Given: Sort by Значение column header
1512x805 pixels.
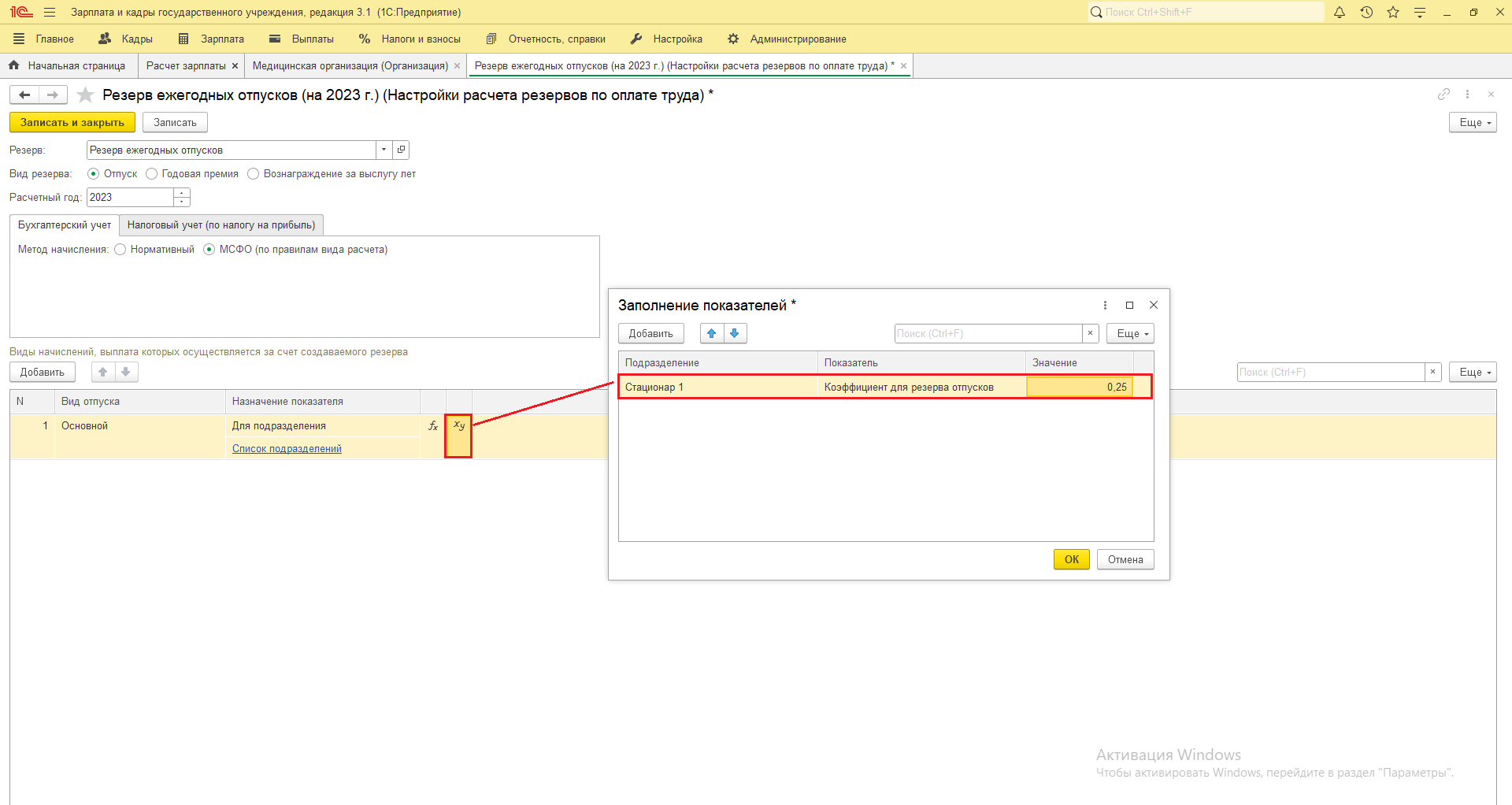Looking at the screenshot, I should (x=1080, y=362).
